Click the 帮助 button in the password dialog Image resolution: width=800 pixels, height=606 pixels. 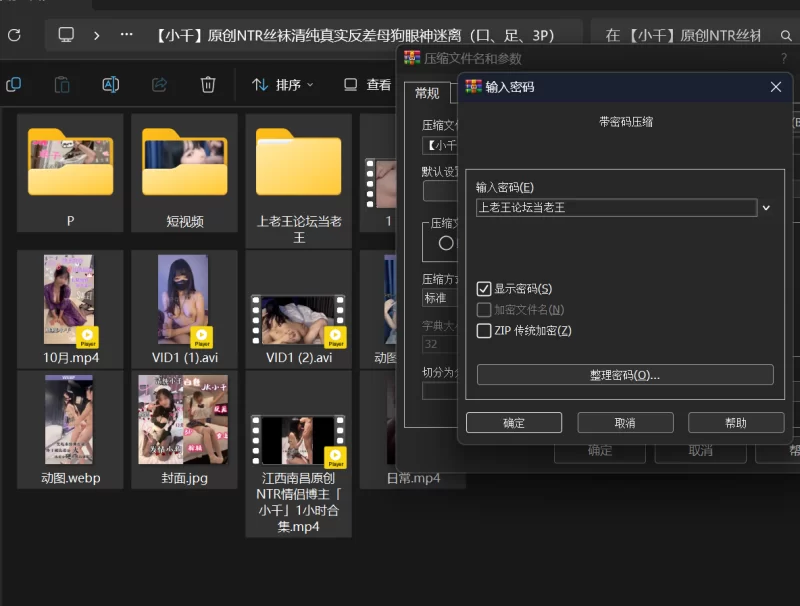click(x=735, y=423)
